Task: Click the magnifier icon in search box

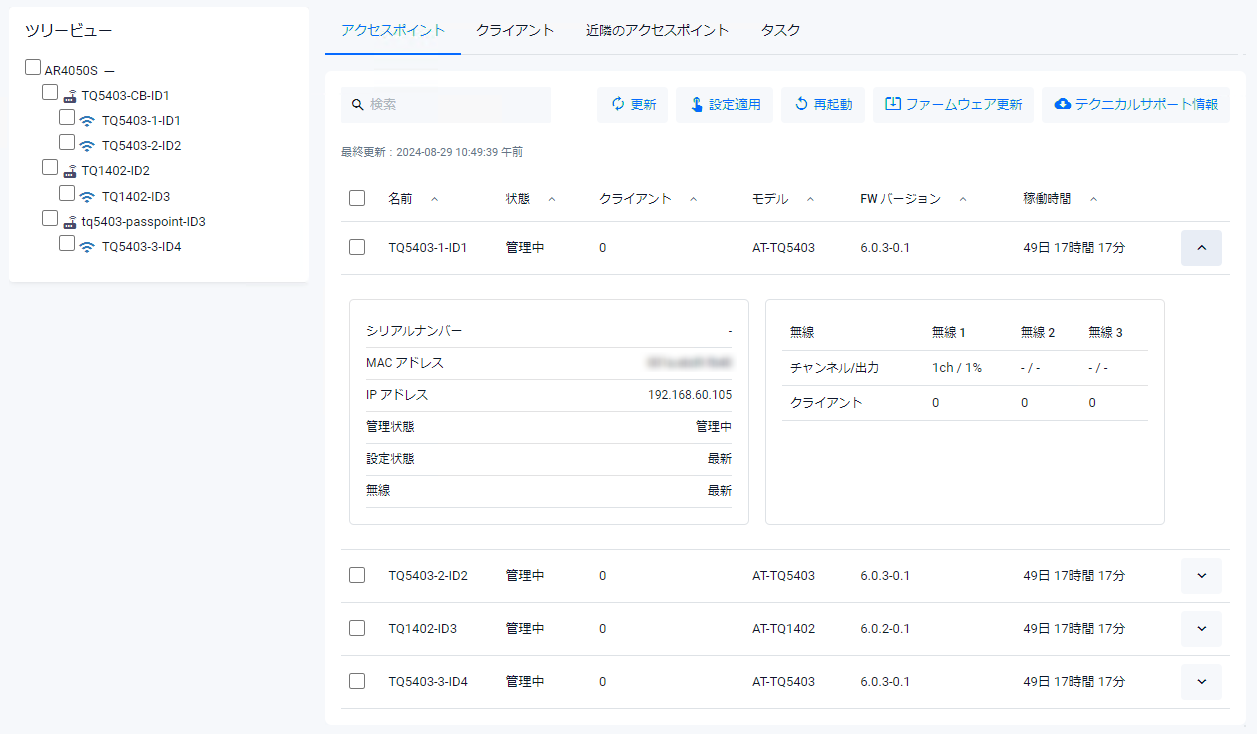Action: tap(357, 105)
